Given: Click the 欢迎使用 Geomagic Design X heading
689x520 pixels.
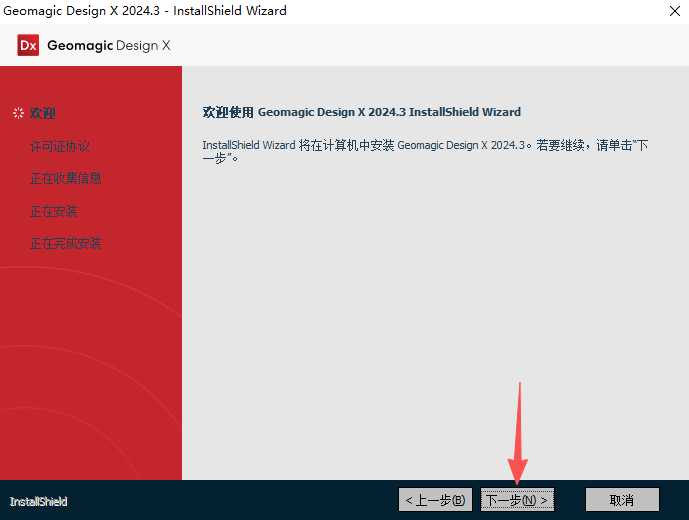Looking at the screenshot, I should click(362, 112).
